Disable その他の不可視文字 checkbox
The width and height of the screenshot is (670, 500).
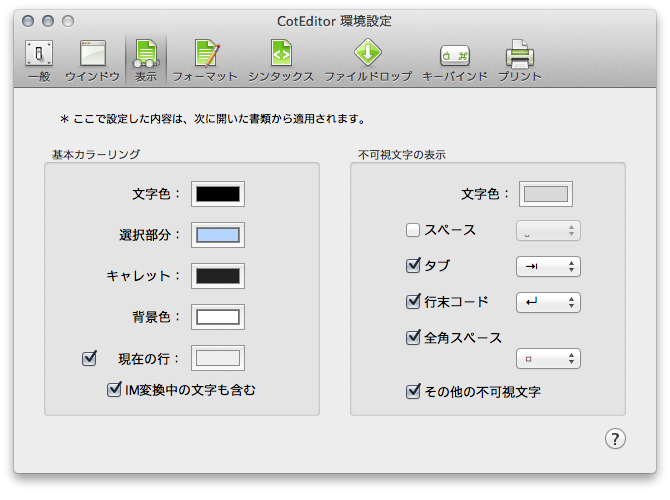click(x=413, y=392)
